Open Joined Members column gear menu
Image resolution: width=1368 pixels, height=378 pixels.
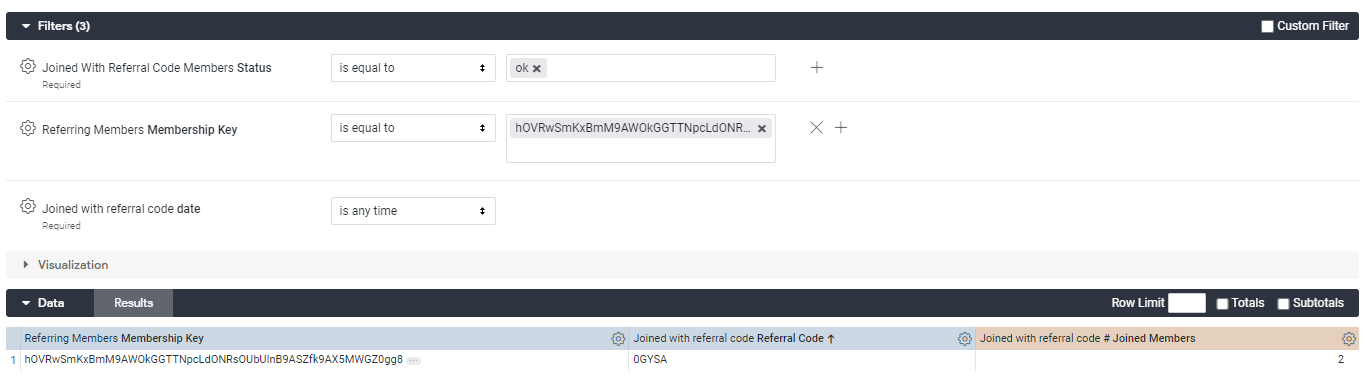[x=1349, y=339]
